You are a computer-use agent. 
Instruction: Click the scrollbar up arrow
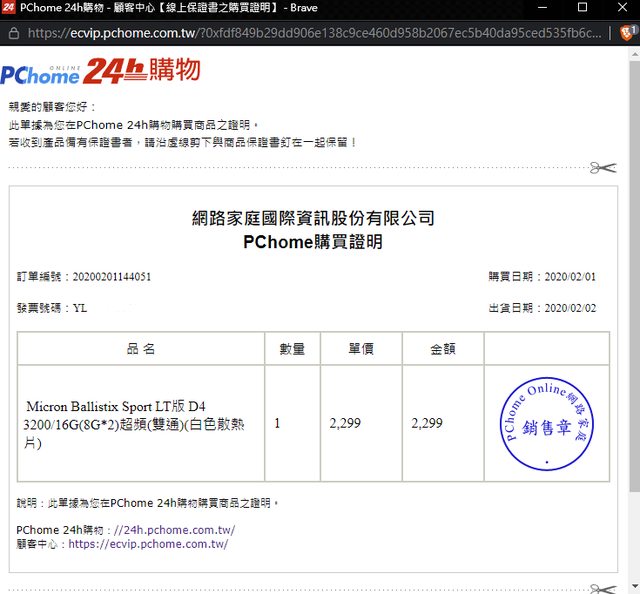(x=633, y=57)
